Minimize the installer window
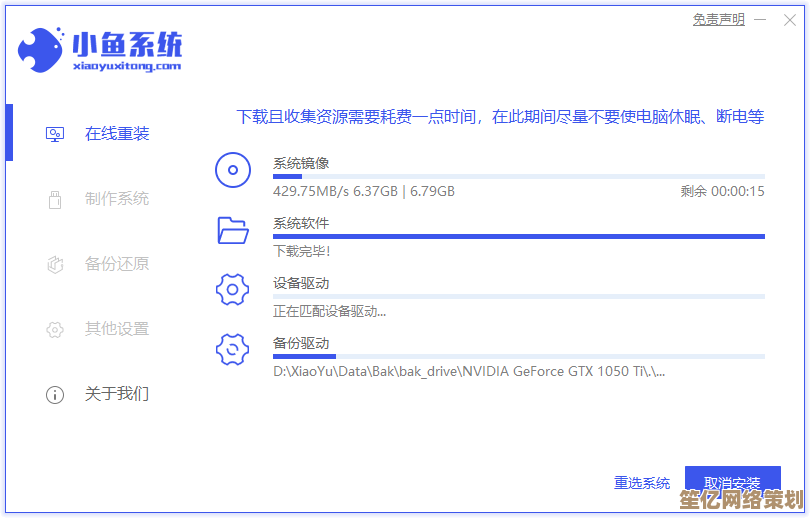Image resolution: width=810 pixels, height=518 pixels. point(762,20)
